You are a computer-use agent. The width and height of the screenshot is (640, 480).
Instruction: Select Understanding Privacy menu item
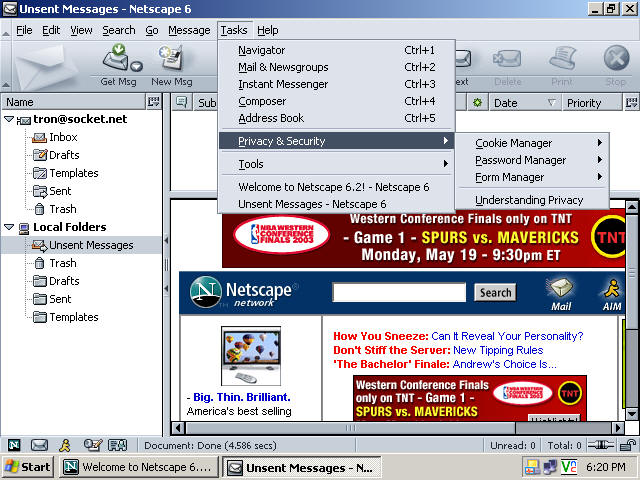coord(532,200)
